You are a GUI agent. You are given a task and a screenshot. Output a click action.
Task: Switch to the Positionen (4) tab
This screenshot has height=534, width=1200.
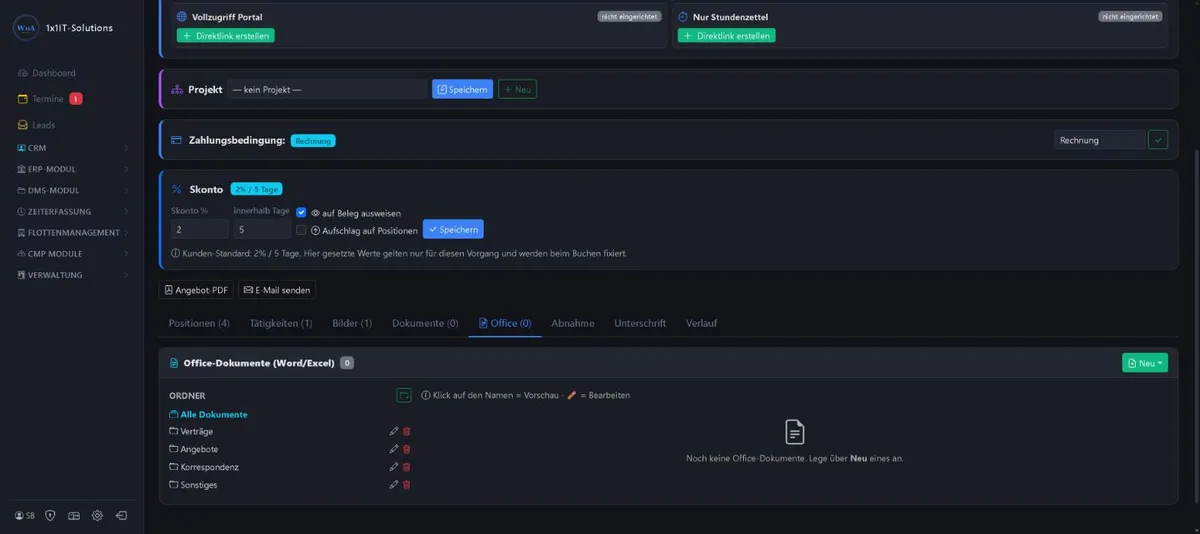pyautogui.click(x=199, y=323)
